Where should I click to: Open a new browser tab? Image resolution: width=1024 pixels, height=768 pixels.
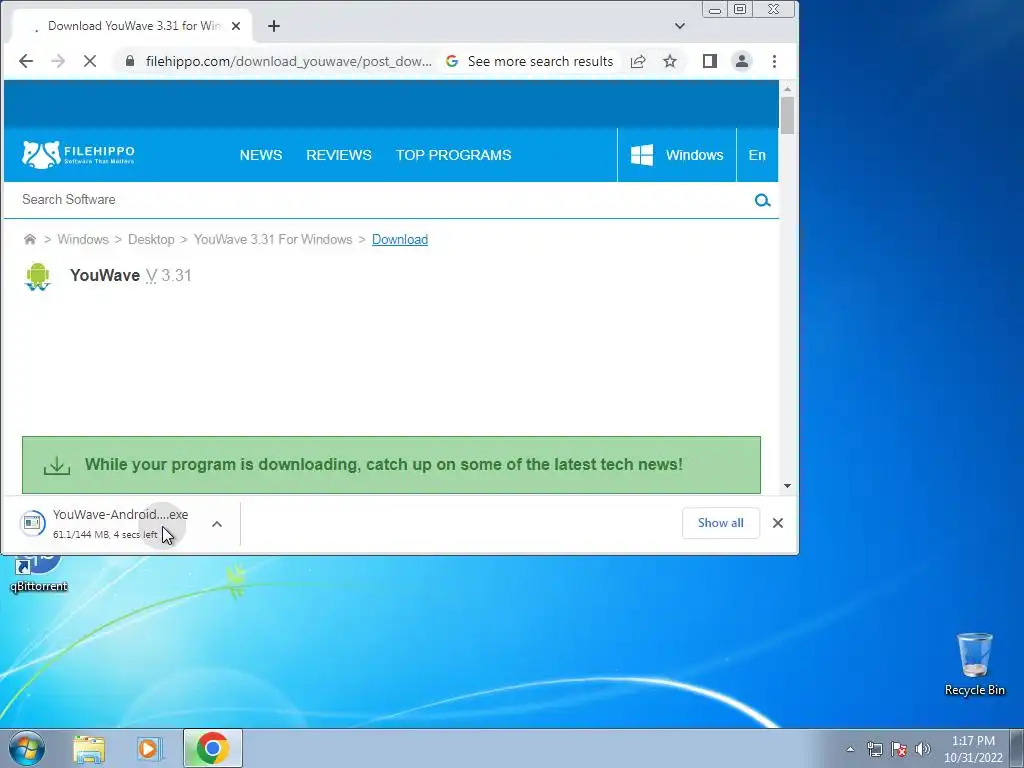click(274, 26)
